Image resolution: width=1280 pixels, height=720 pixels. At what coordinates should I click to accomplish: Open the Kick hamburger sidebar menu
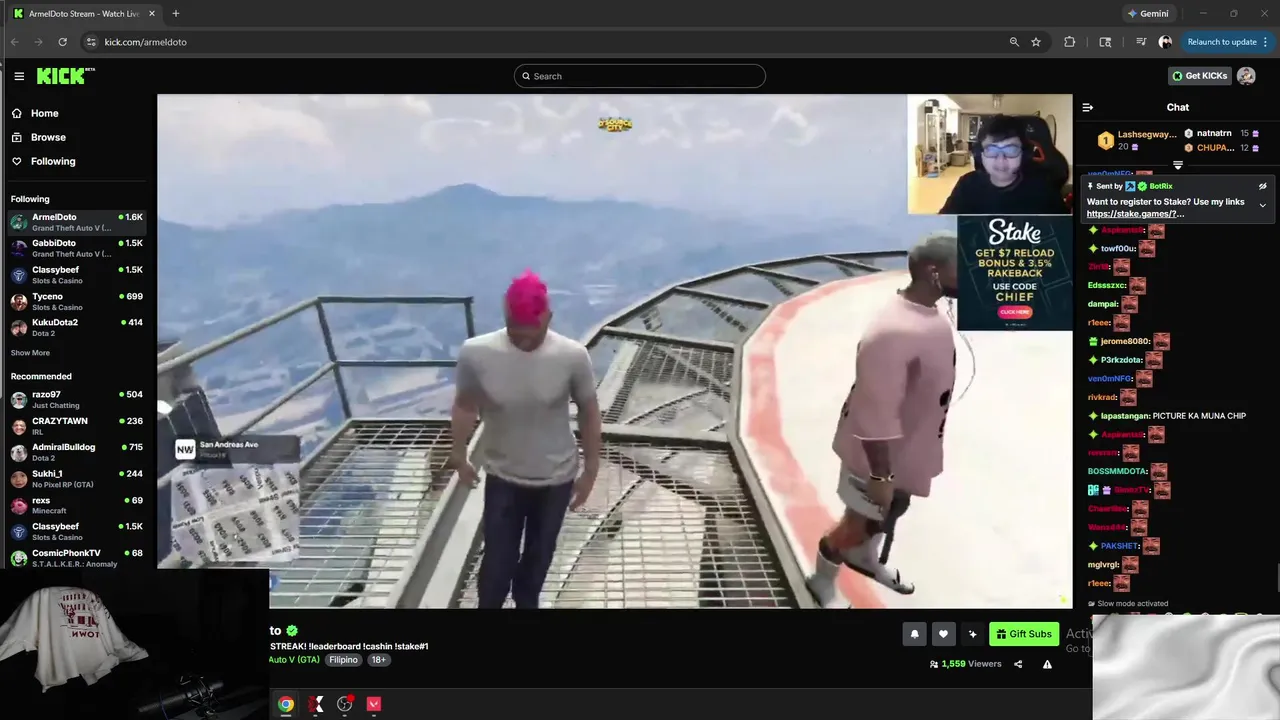pyautogui.click(x=19, y=76)
